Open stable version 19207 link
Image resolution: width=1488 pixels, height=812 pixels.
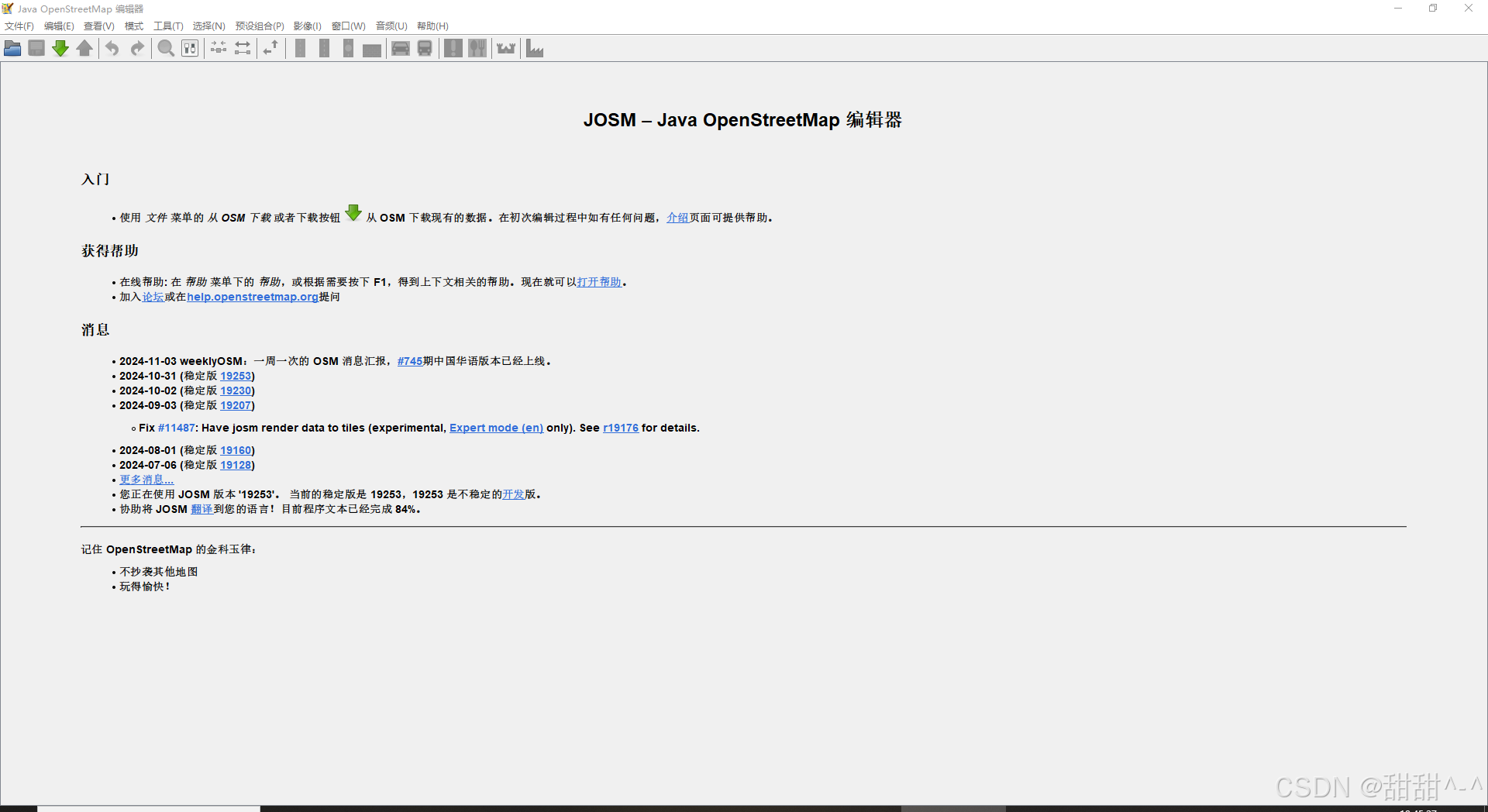point(236,405)
